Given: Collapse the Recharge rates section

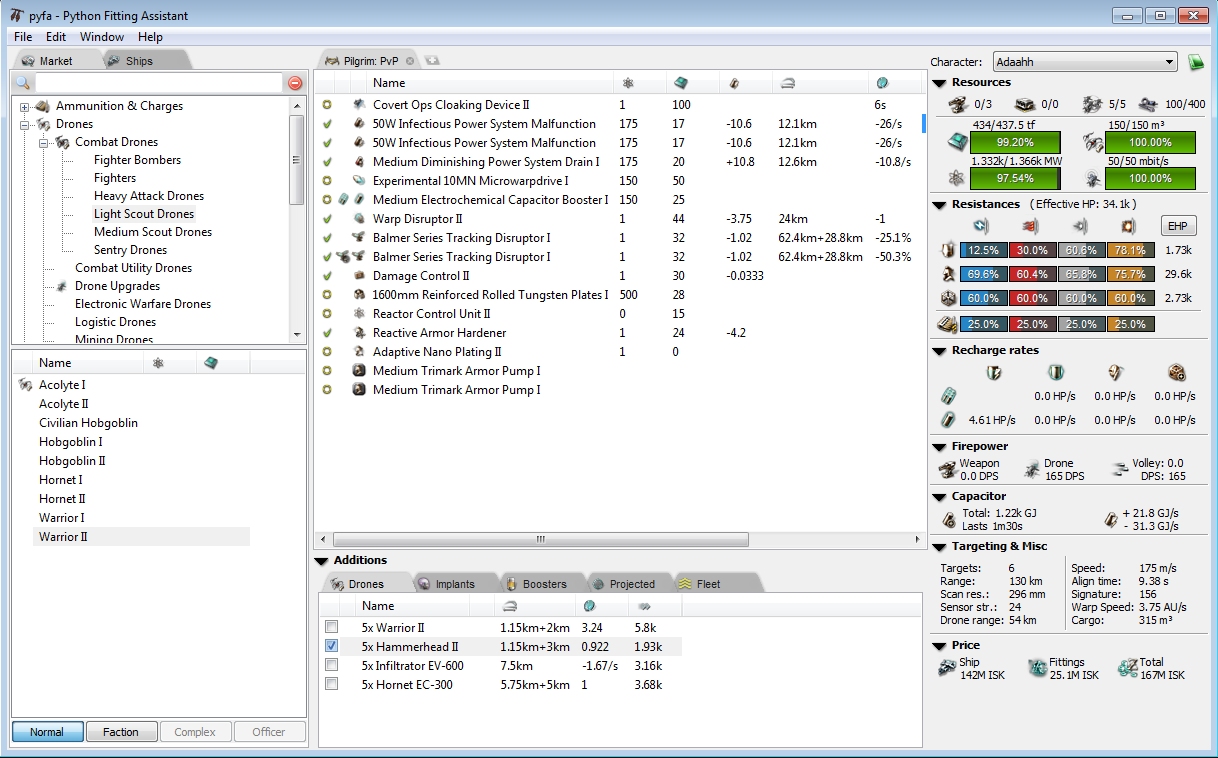Looking at the screenshot, I should (939, 351).
